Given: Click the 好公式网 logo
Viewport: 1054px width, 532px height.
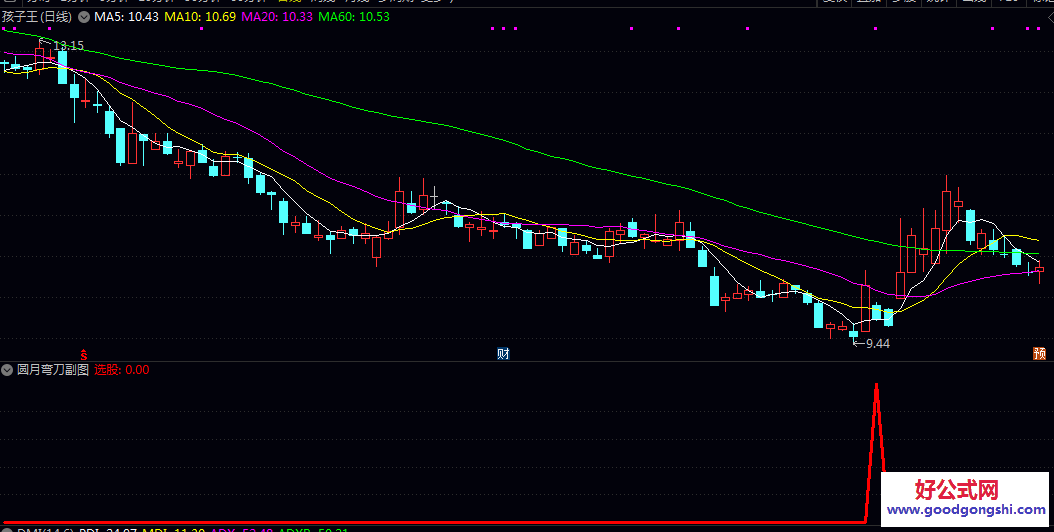Looking at the screenshot, I should pyautogui.click(x=957, y=489).
